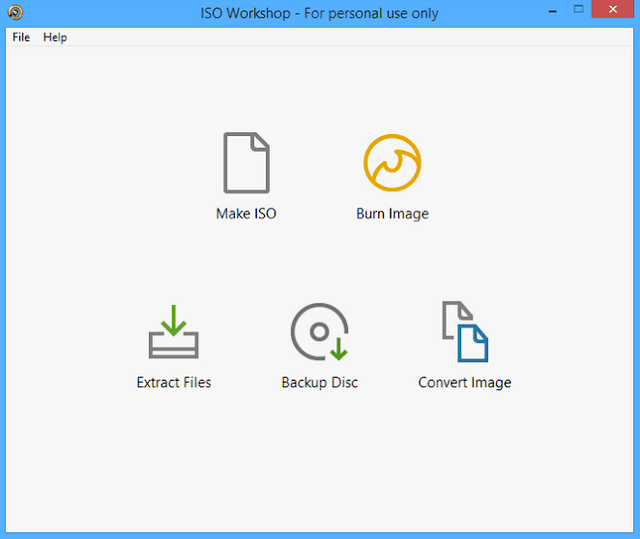Image resolution: width=640 pixels, height=539 pixels.
Task: Click the ISO Workshop app icon in title bar
Action: (15, 12)
